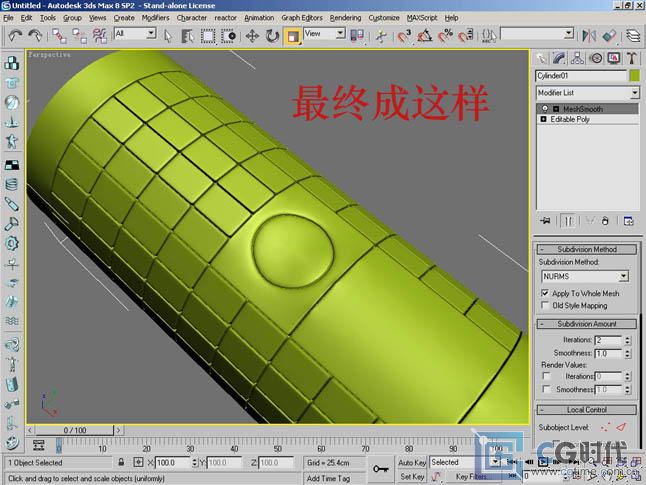Screen dimensions: 646x485
Task: Toggle the Spinner Snap icon
Action: (465, 36)
